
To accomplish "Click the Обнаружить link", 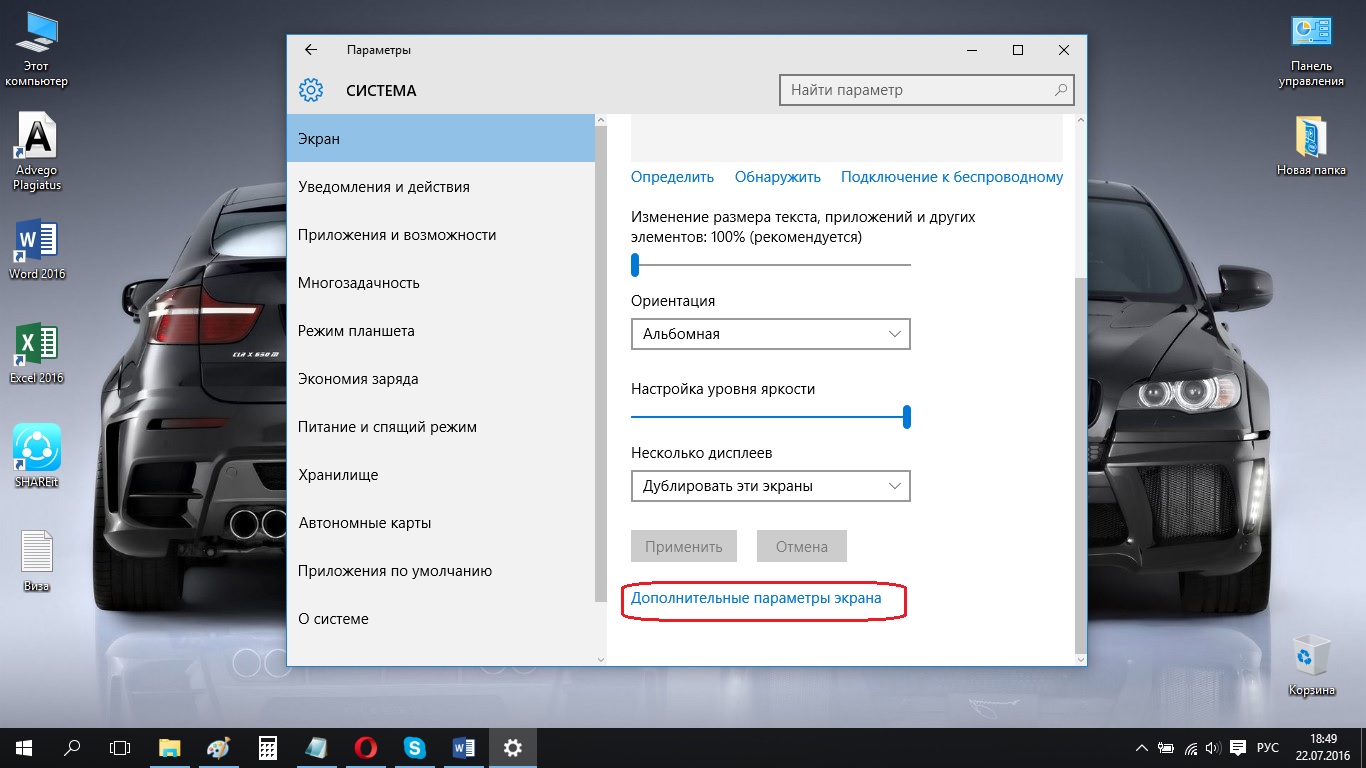I will [778, 177].
